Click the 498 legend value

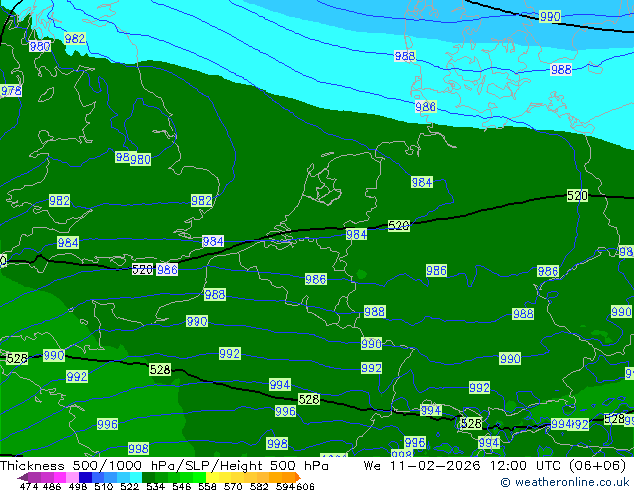[78, 486]
